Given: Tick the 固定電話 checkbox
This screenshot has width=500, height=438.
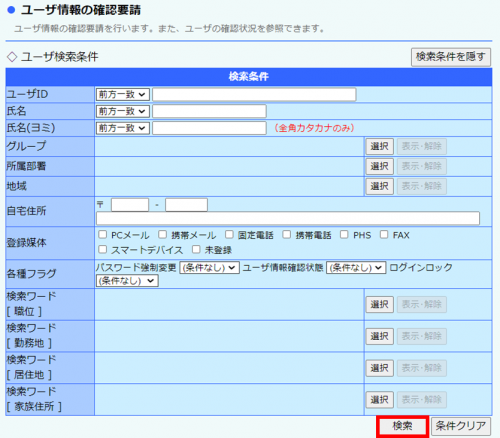Looking at the screenshot, I should click(229, 235).
